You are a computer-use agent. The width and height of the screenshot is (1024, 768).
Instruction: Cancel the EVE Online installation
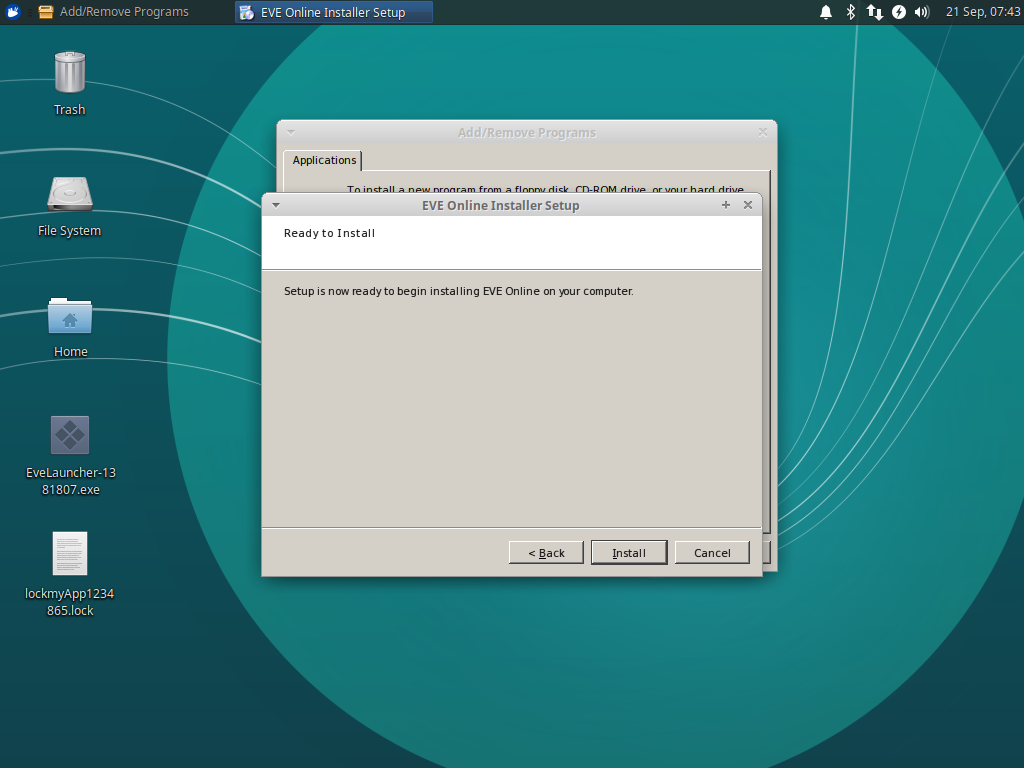point(712,552)
